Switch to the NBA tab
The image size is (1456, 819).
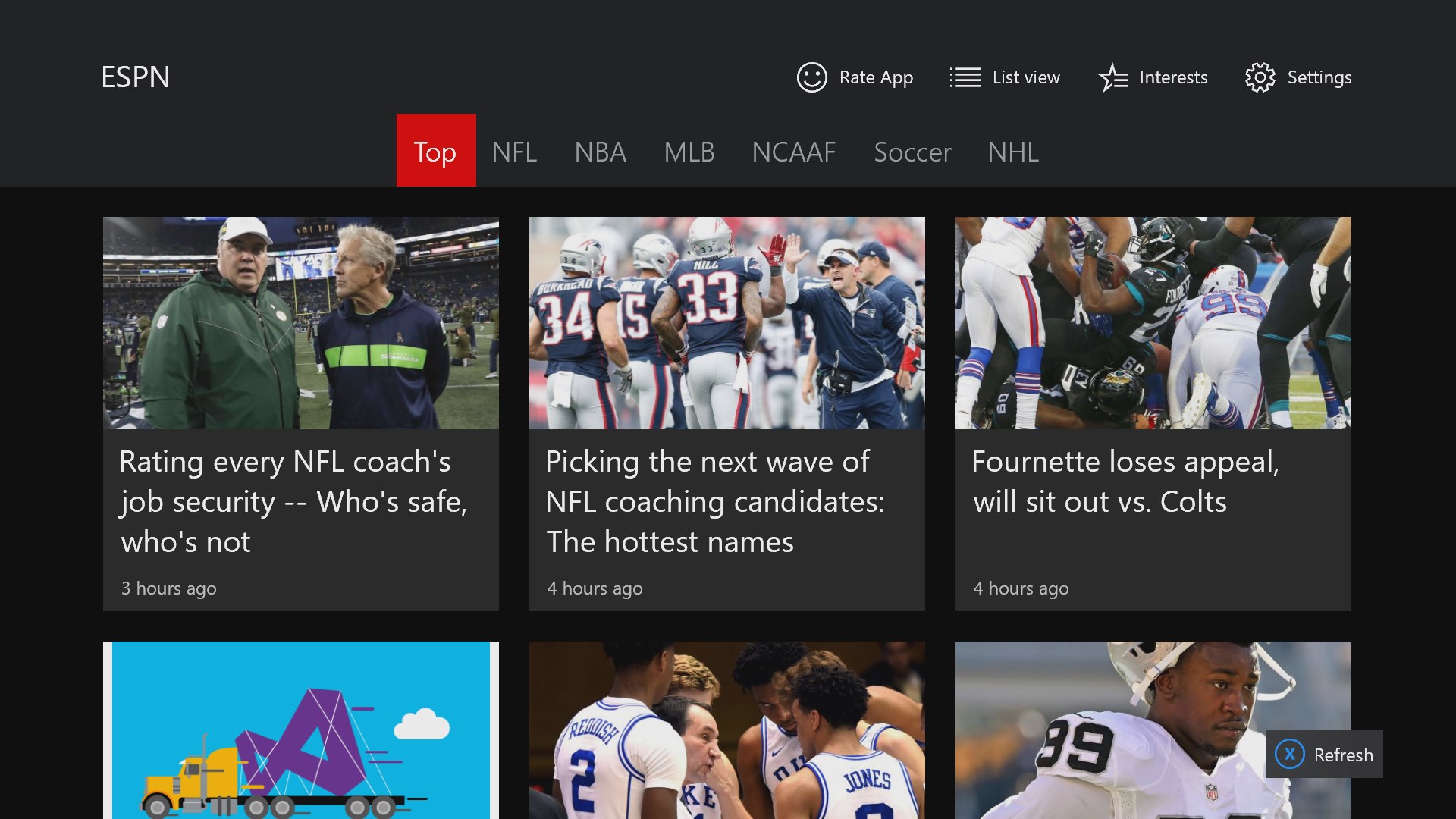tap(600, 152)
